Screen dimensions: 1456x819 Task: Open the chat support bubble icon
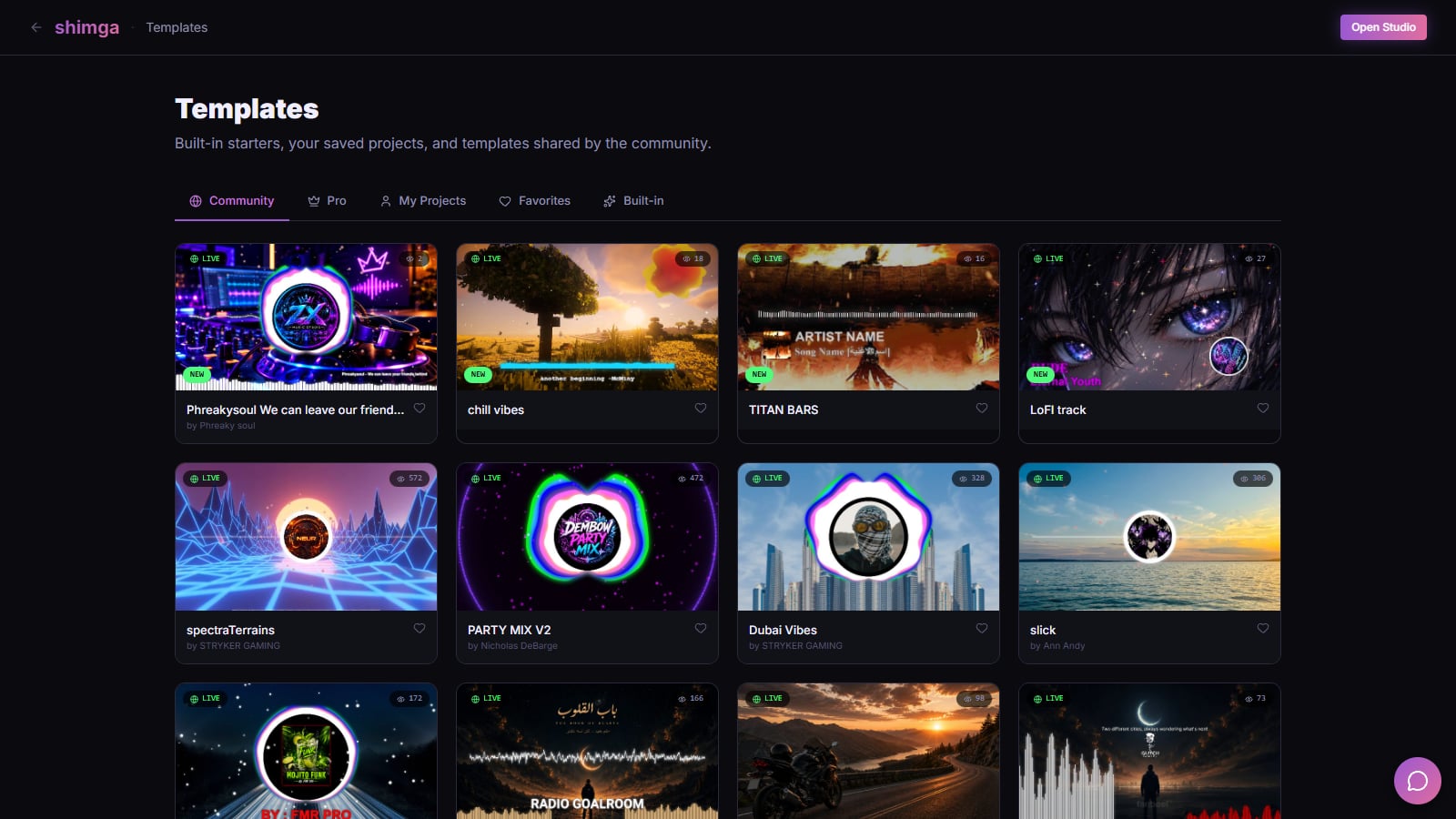1417,781
